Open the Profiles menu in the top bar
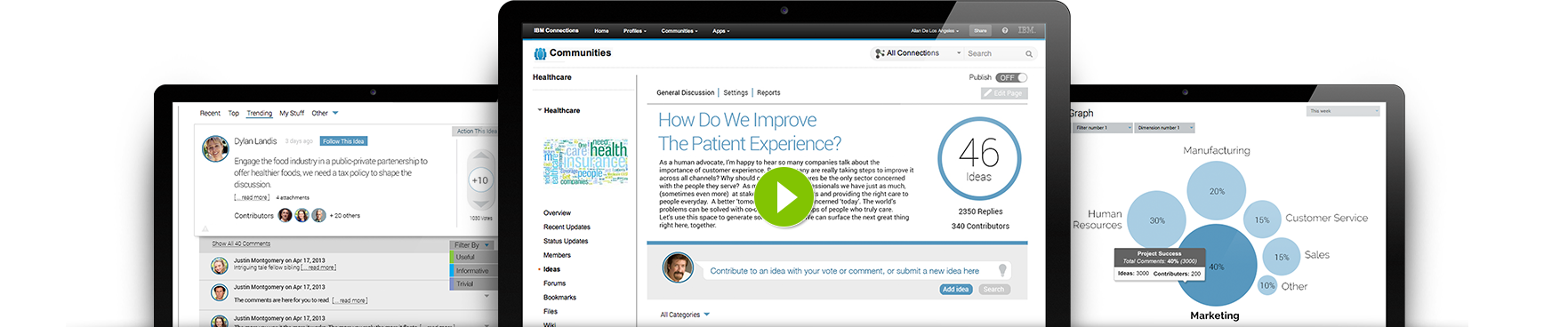 coord(635,30)
